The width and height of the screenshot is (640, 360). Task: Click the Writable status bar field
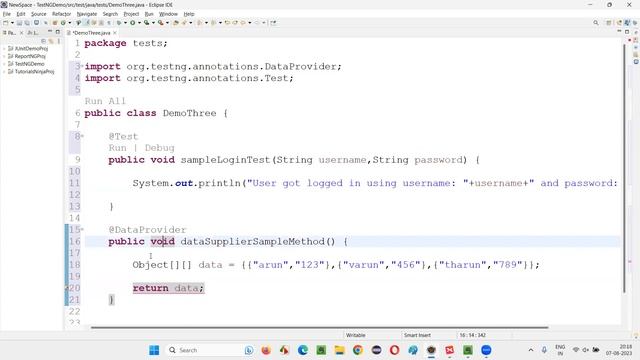click(x=356, y=335)
